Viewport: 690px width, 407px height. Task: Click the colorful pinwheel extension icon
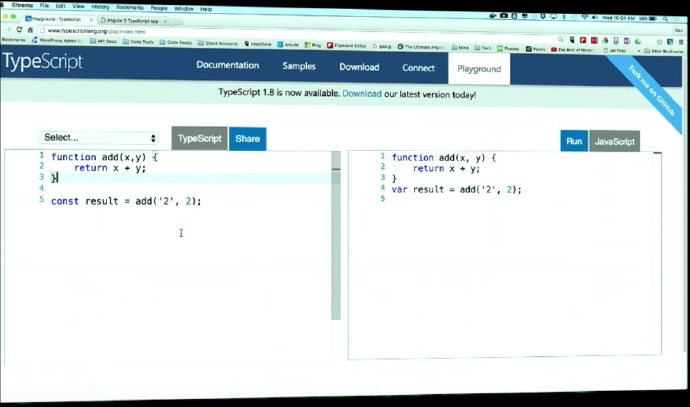click(605, 40)
